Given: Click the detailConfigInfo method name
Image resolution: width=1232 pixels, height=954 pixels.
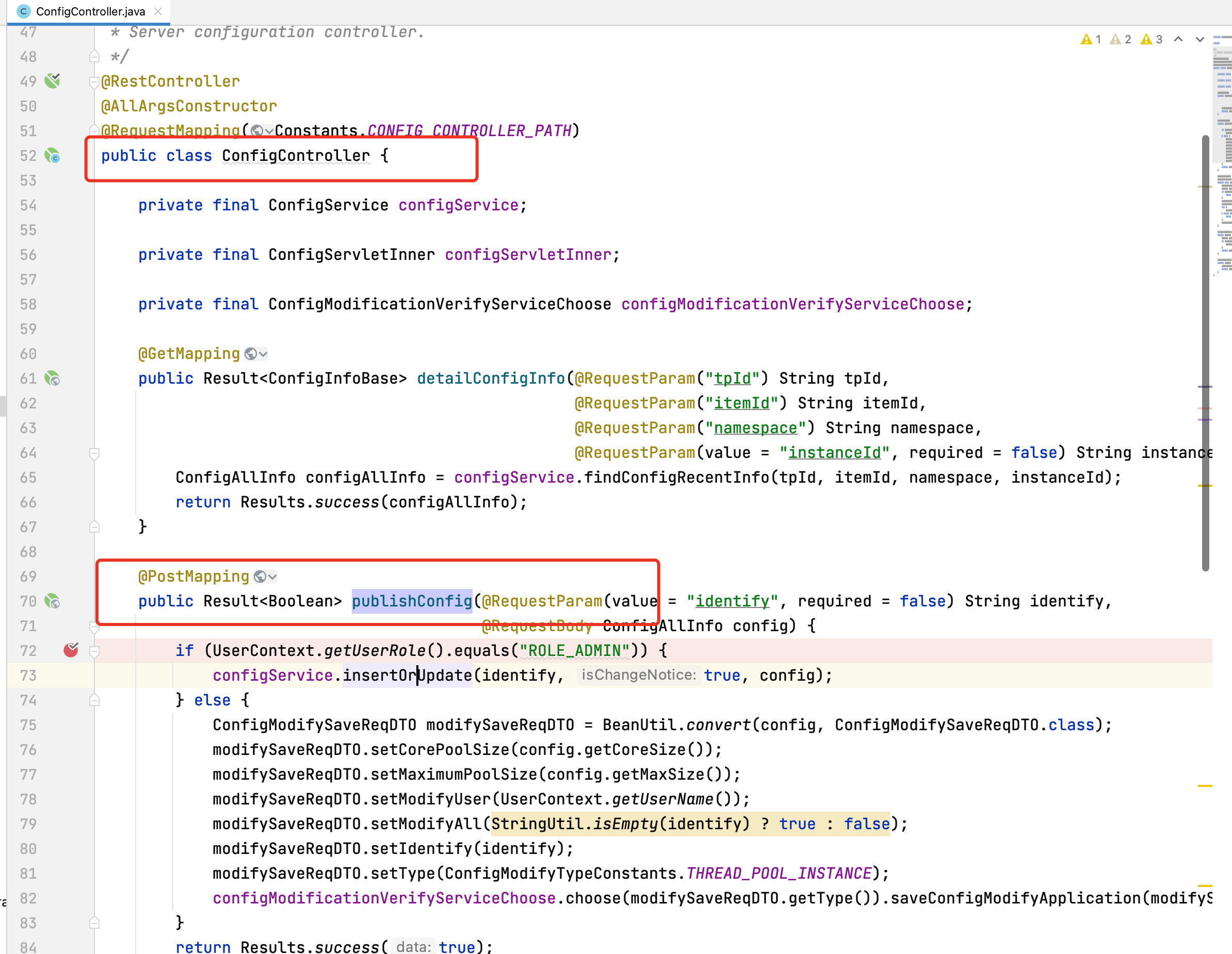Looking at the screenshot, I should 491,379.
